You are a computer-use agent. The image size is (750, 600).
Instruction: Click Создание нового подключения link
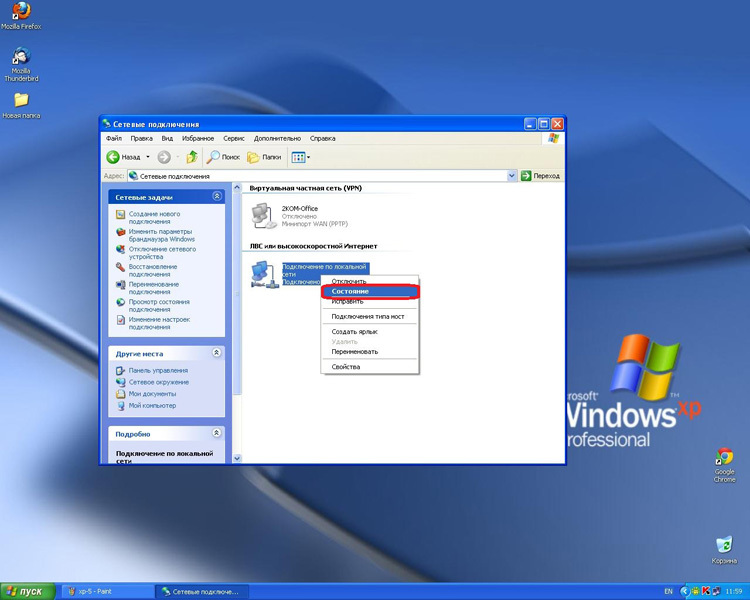point(154,218)
